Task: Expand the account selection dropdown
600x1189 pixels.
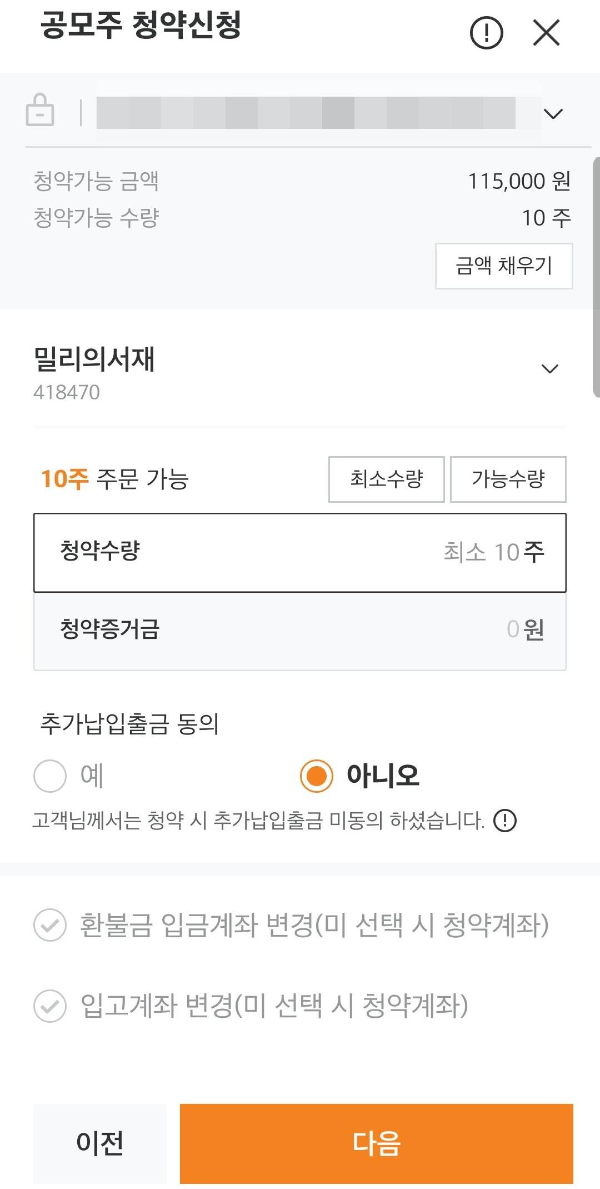Action: click(x=553, y=112)
